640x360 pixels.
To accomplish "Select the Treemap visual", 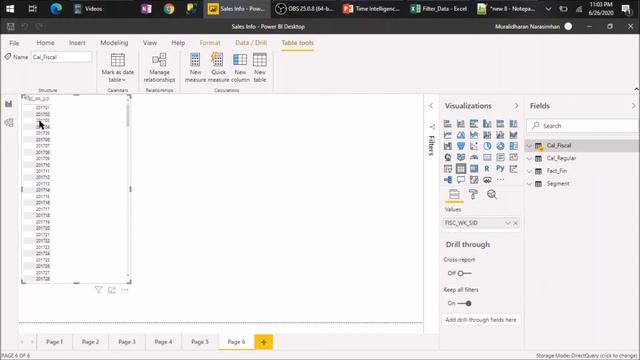I will pos(513,146).
